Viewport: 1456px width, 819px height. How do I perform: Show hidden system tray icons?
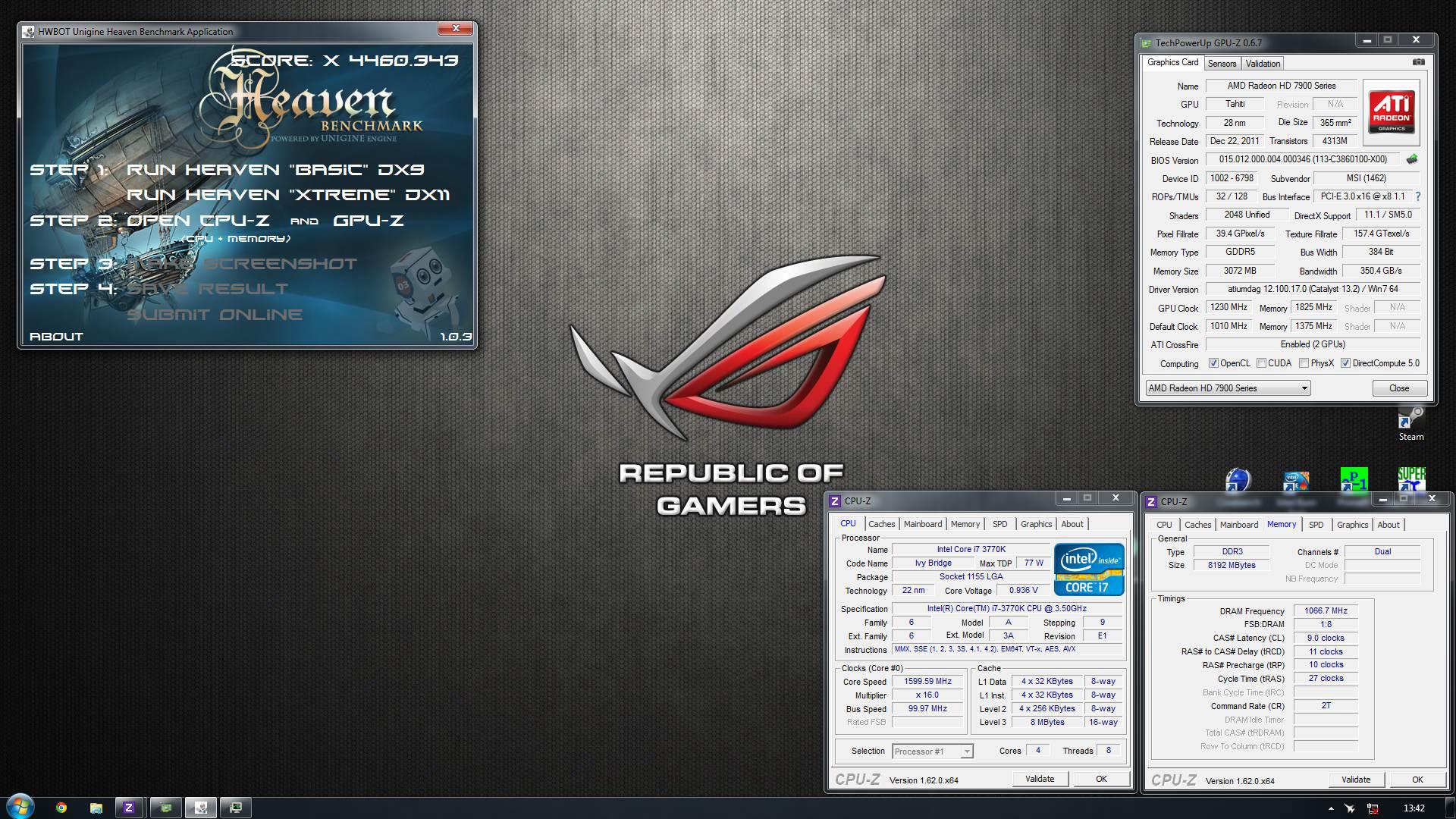click(1332, 808)
